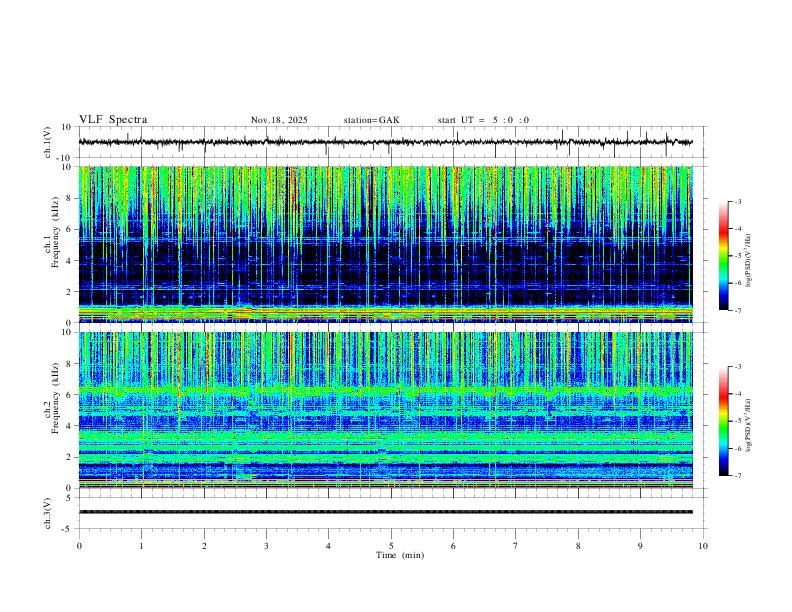Click the "ch.3(V)" axis label

tap(48, 514)
